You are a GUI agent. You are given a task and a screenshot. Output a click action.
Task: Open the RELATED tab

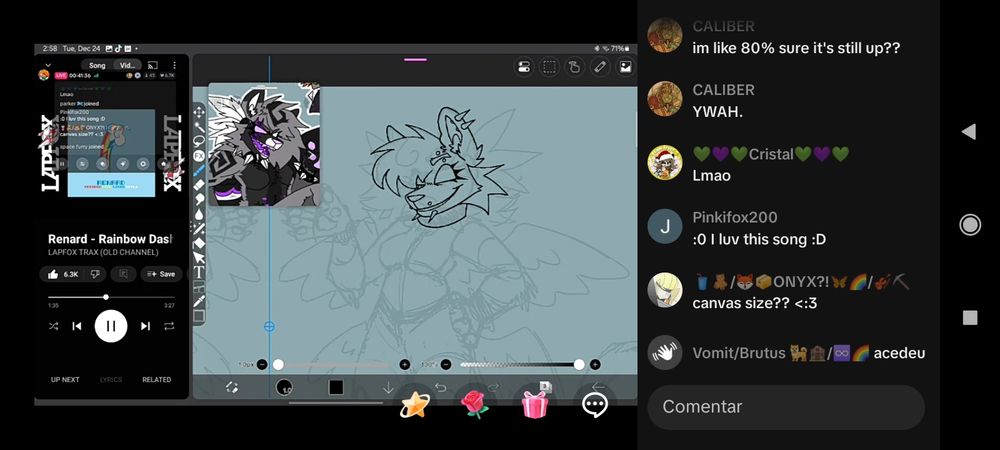156,379
